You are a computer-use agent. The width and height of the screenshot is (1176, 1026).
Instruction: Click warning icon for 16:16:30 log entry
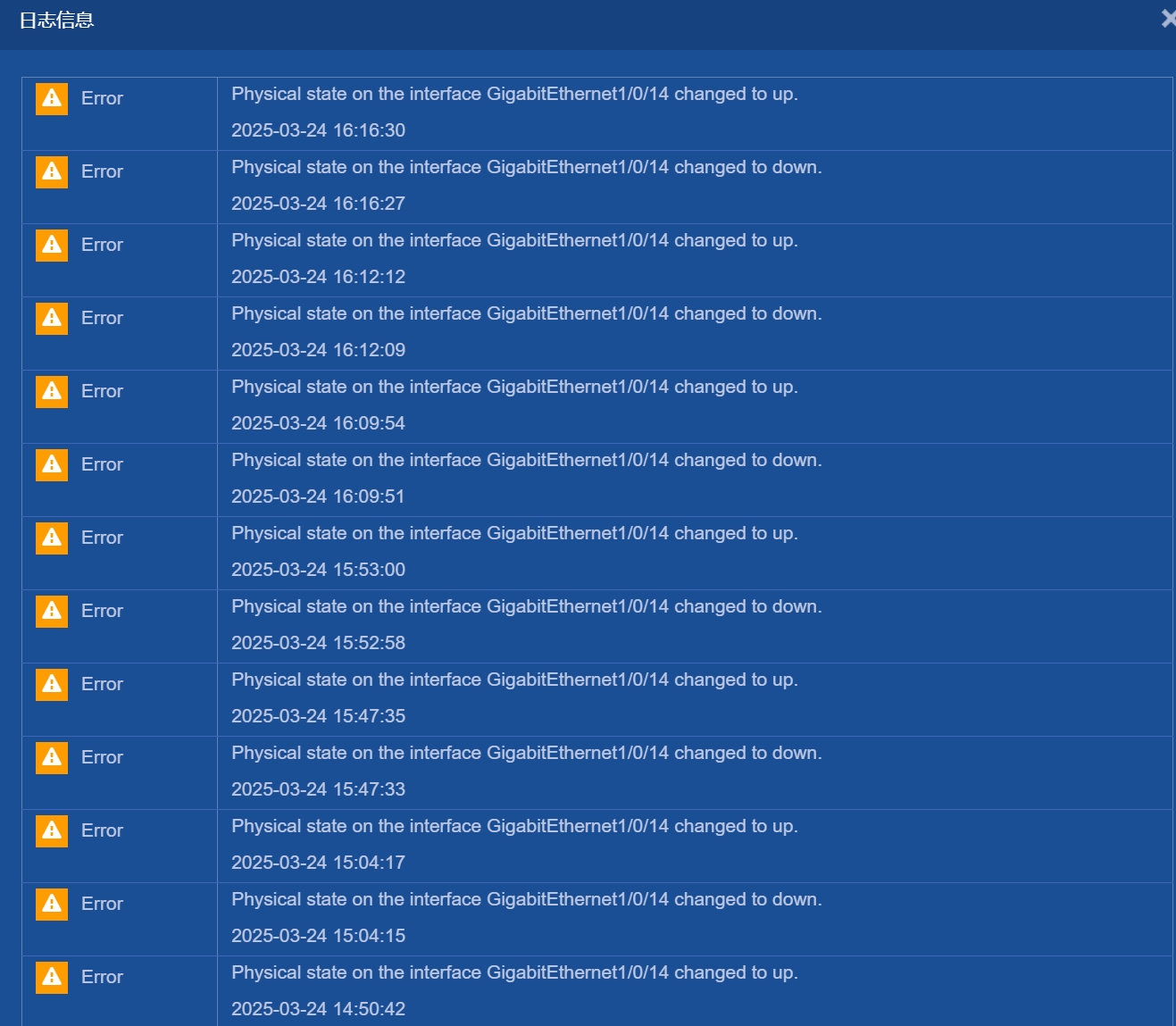(52, 98)
